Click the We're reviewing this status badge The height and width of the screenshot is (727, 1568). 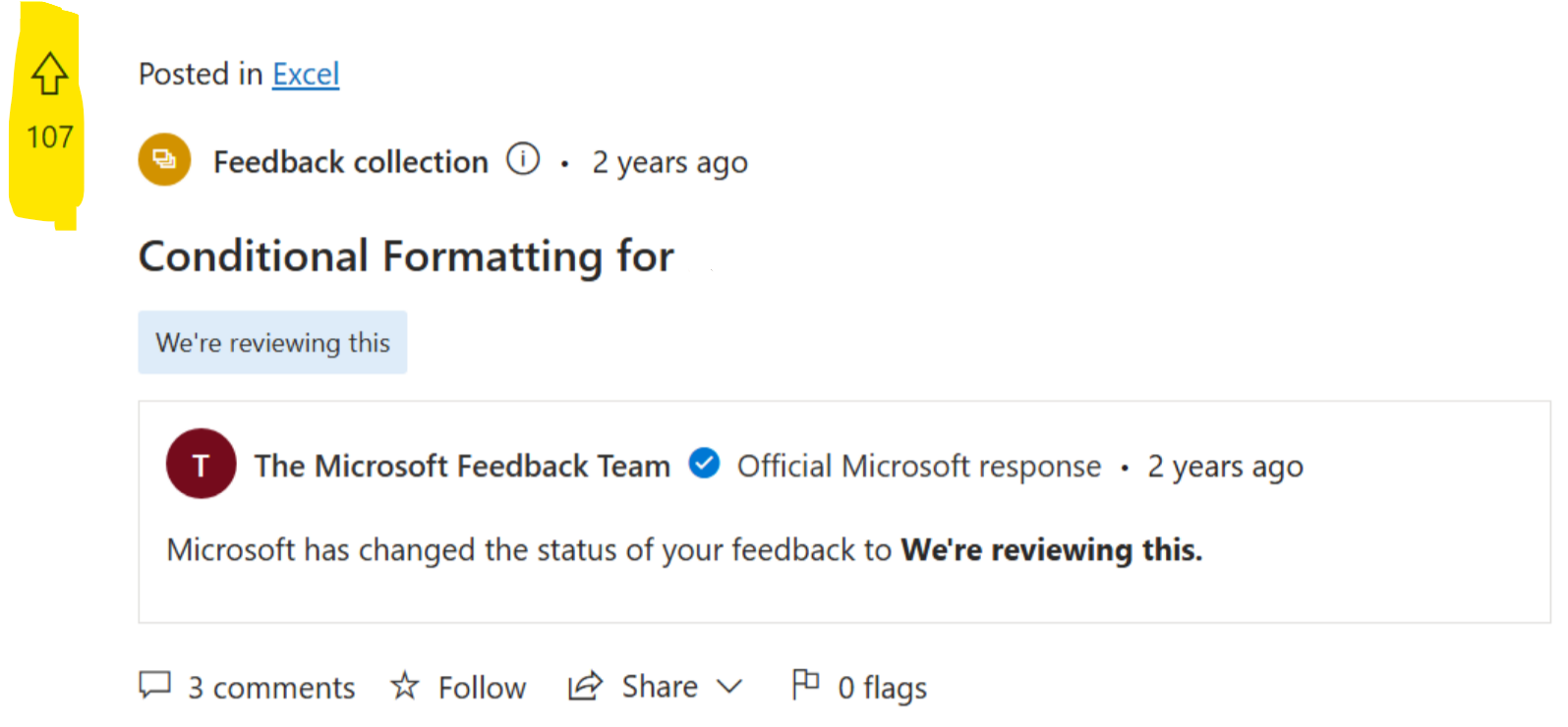click(272, 343)
